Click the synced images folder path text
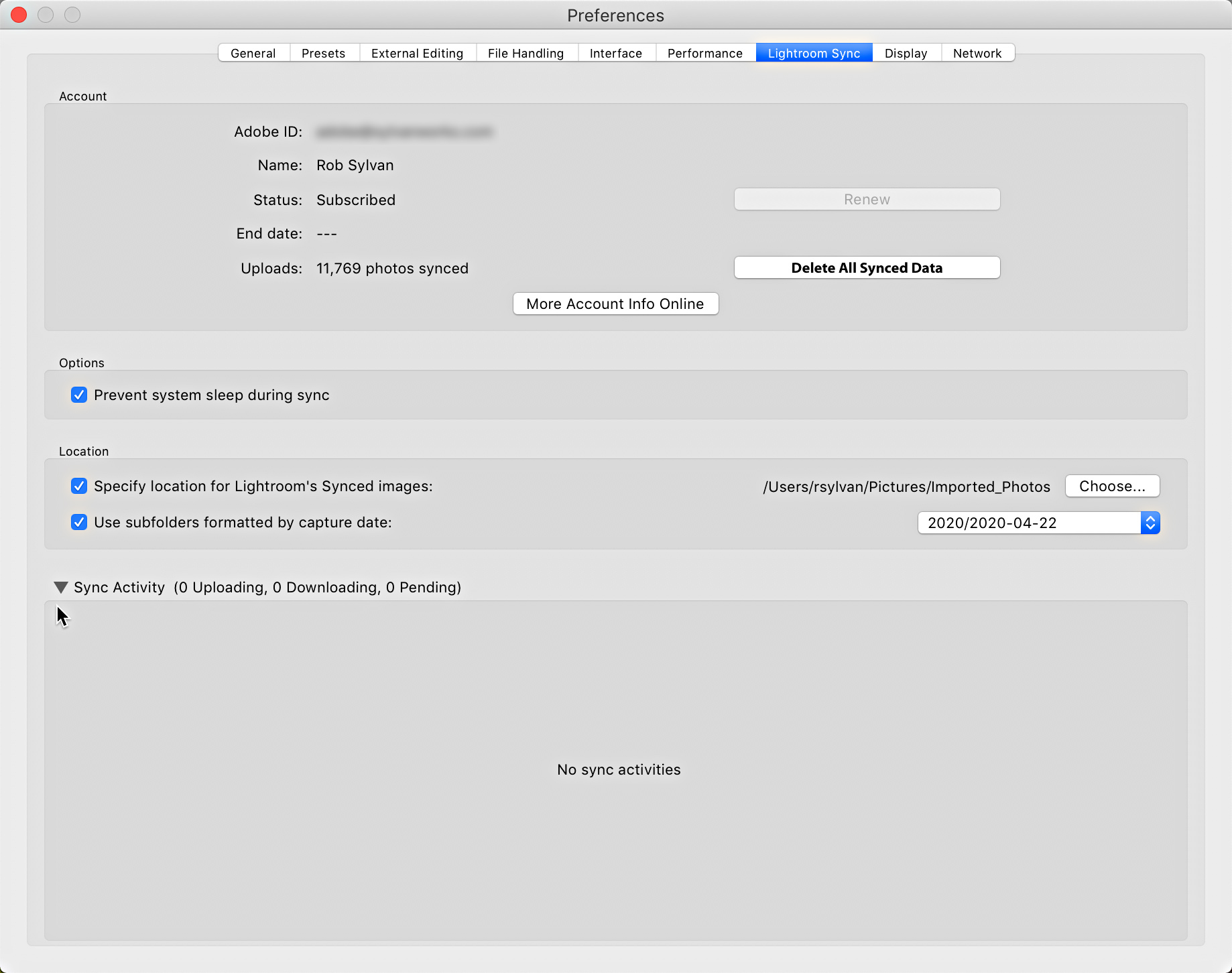 click(x=906, y=487)
